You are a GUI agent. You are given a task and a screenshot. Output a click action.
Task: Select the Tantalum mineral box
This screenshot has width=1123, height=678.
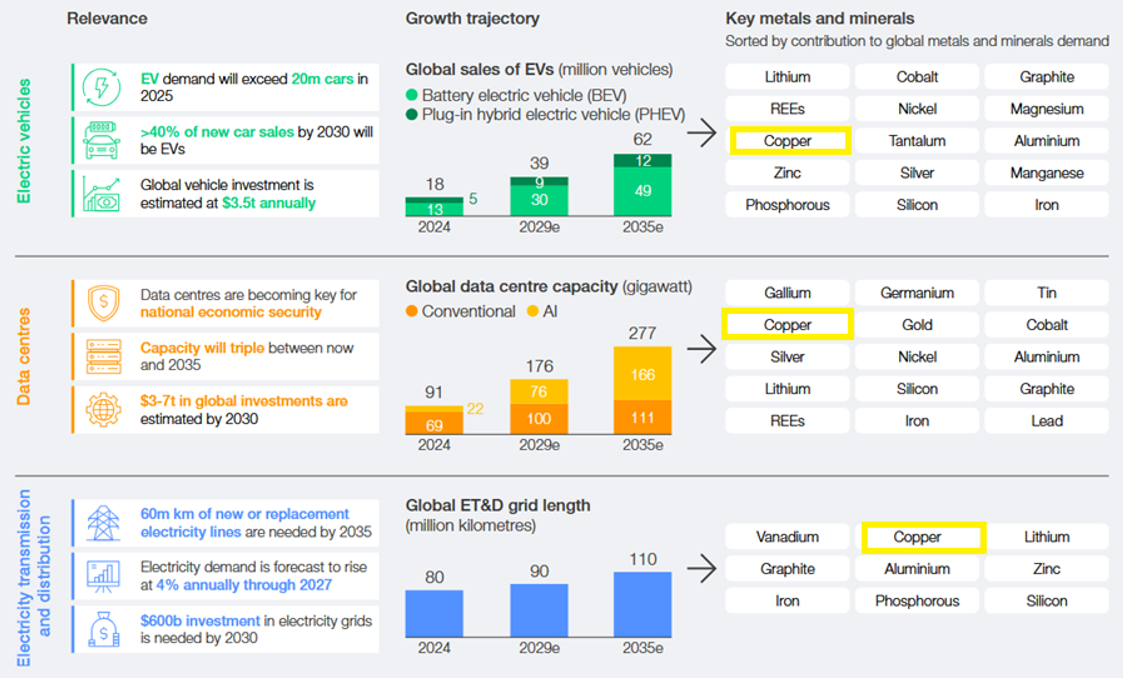(x=917, y=141)
